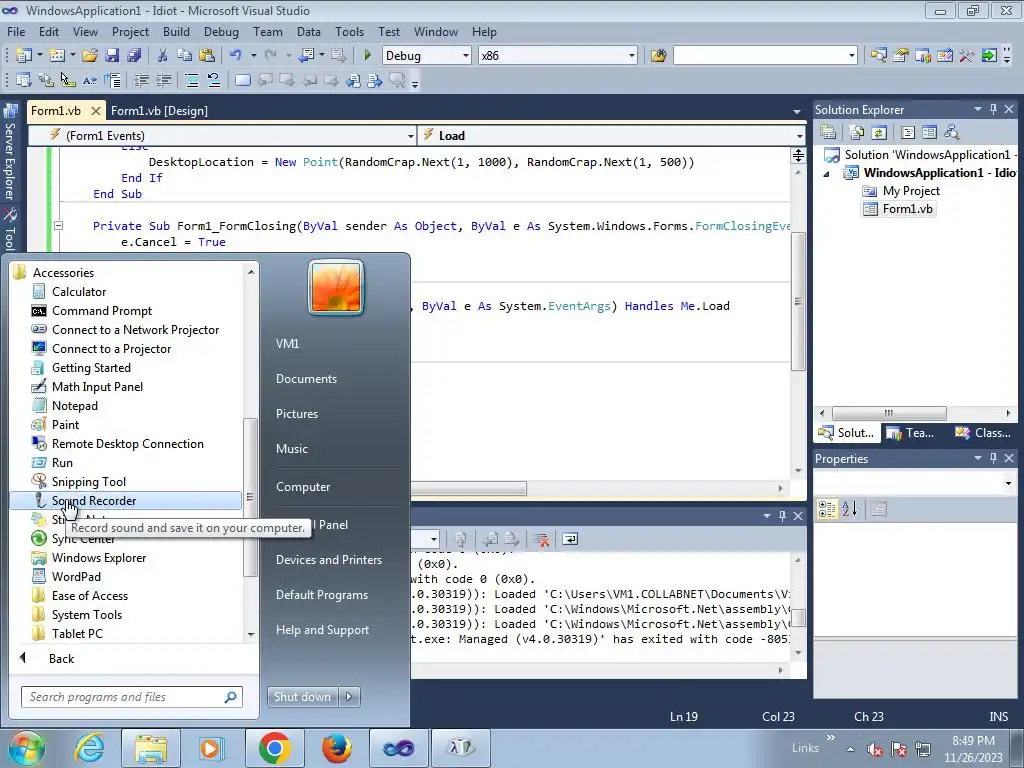The width and height of the screenshot is (1024, 768).
Task: Click the user account picture thumbnail
Action: coord(336,287)
